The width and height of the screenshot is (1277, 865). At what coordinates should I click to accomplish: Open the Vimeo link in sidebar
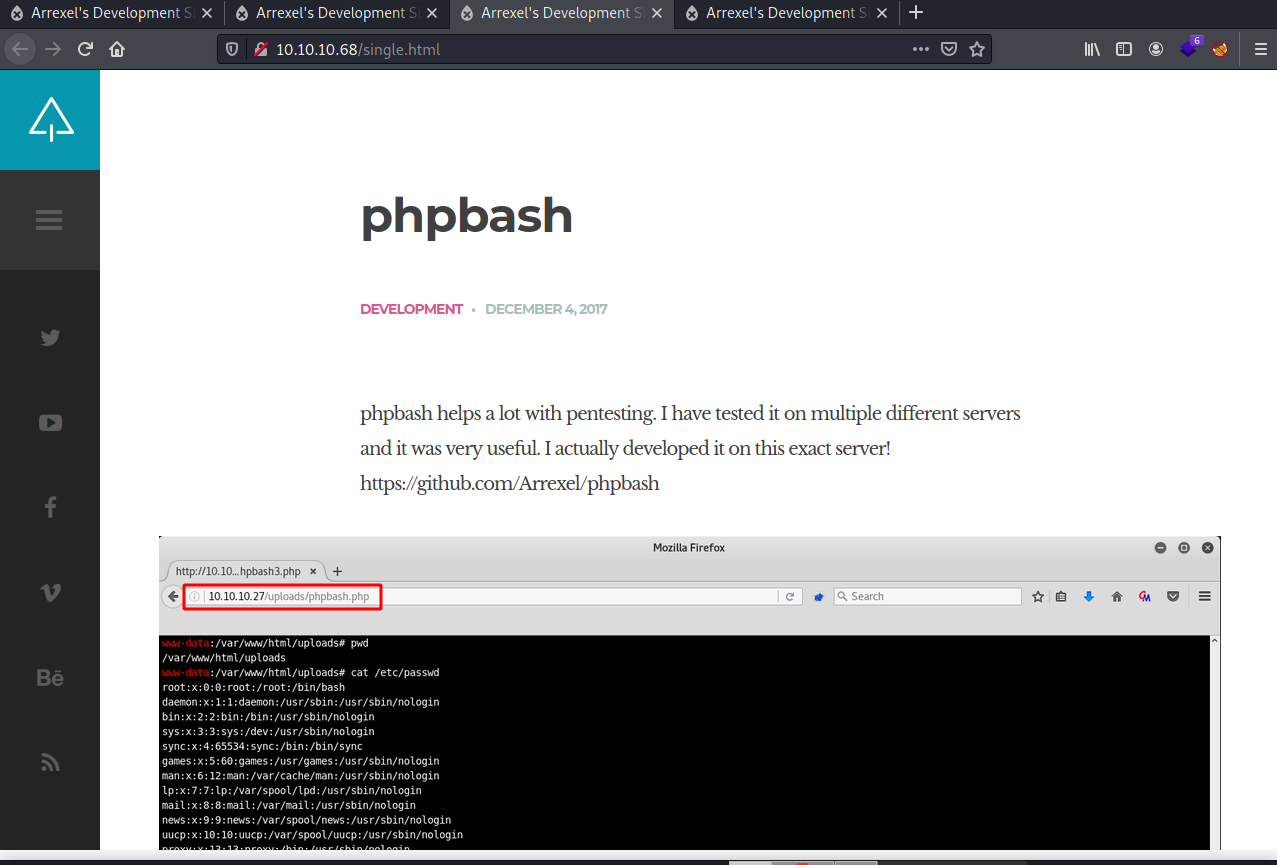[50, 593]
